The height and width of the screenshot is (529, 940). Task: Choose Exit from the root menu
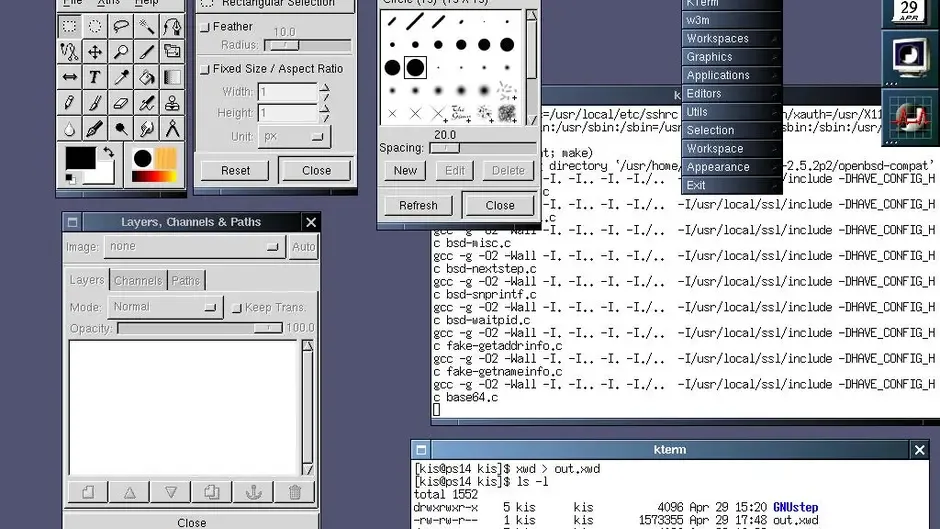pyautogui.click(x=731, y=185)
